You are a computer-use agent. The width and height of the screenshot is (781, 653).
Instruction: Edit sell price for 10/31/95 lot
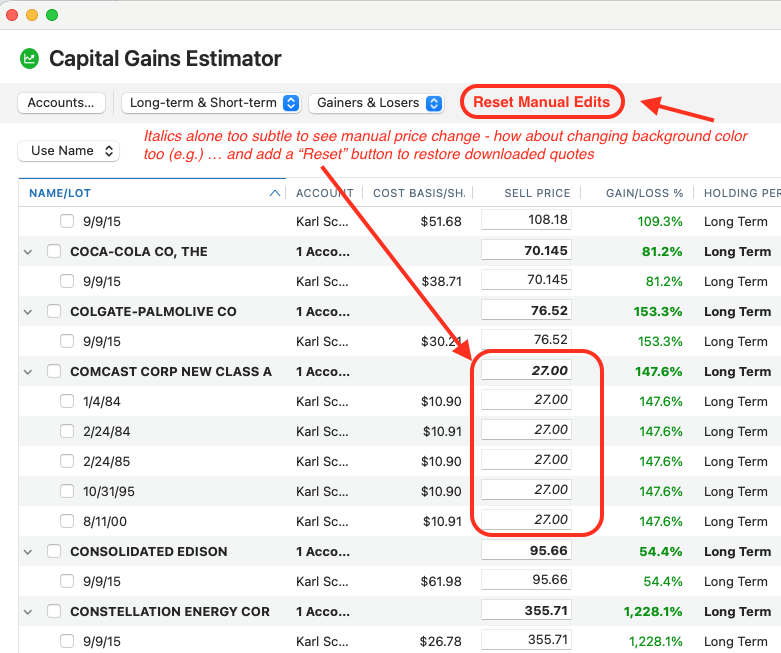[526, 490]
